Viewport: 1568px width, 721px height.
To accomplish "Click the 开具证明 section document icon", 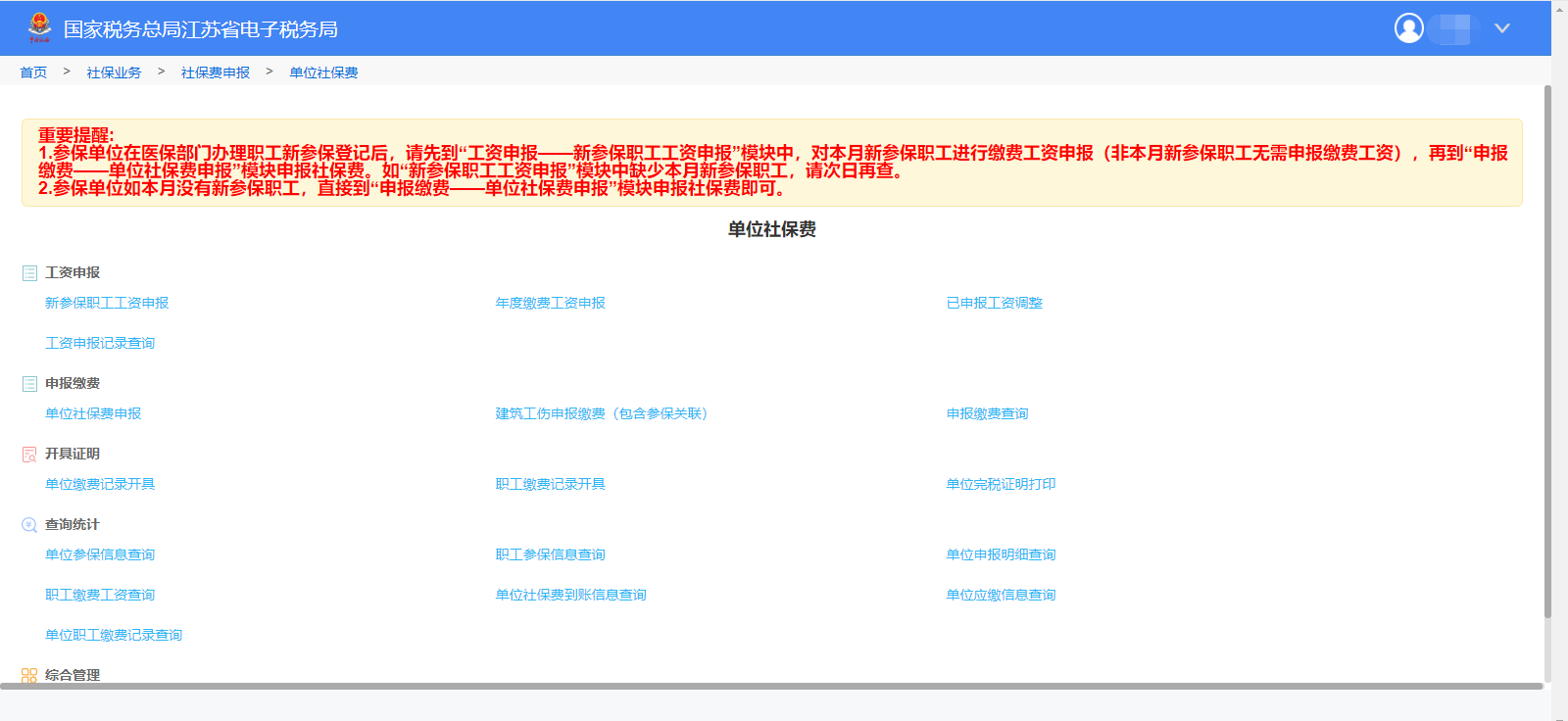I will pos(29,455).
